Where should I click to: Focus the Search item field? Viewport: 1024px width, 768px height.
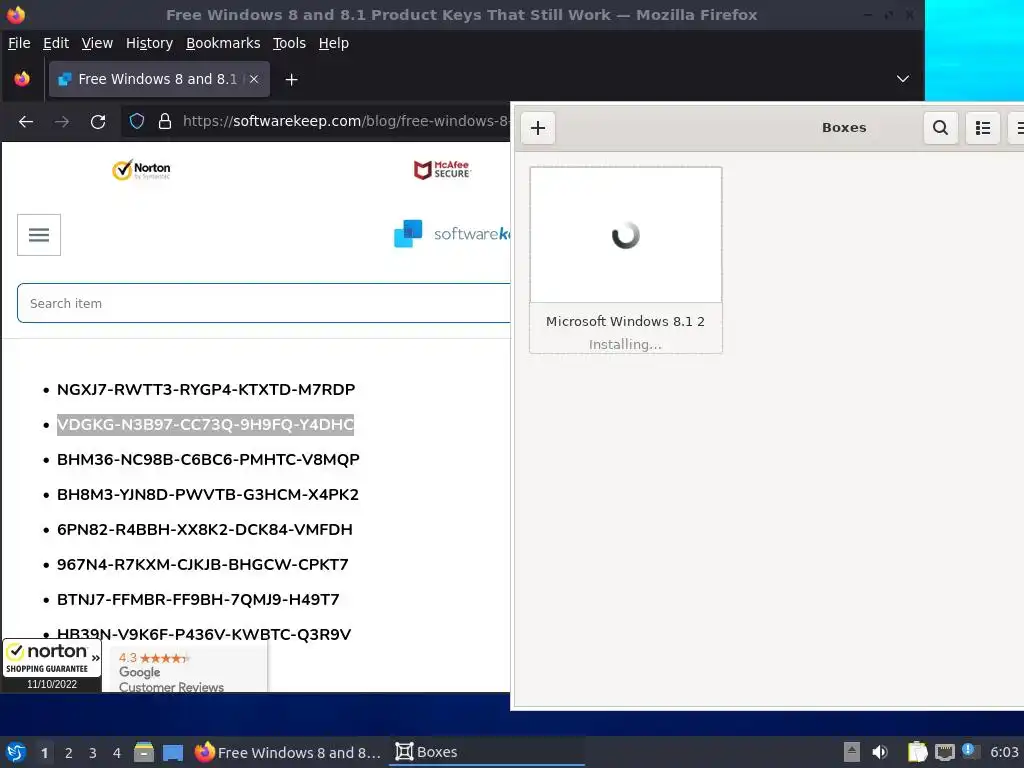[263, 303]
